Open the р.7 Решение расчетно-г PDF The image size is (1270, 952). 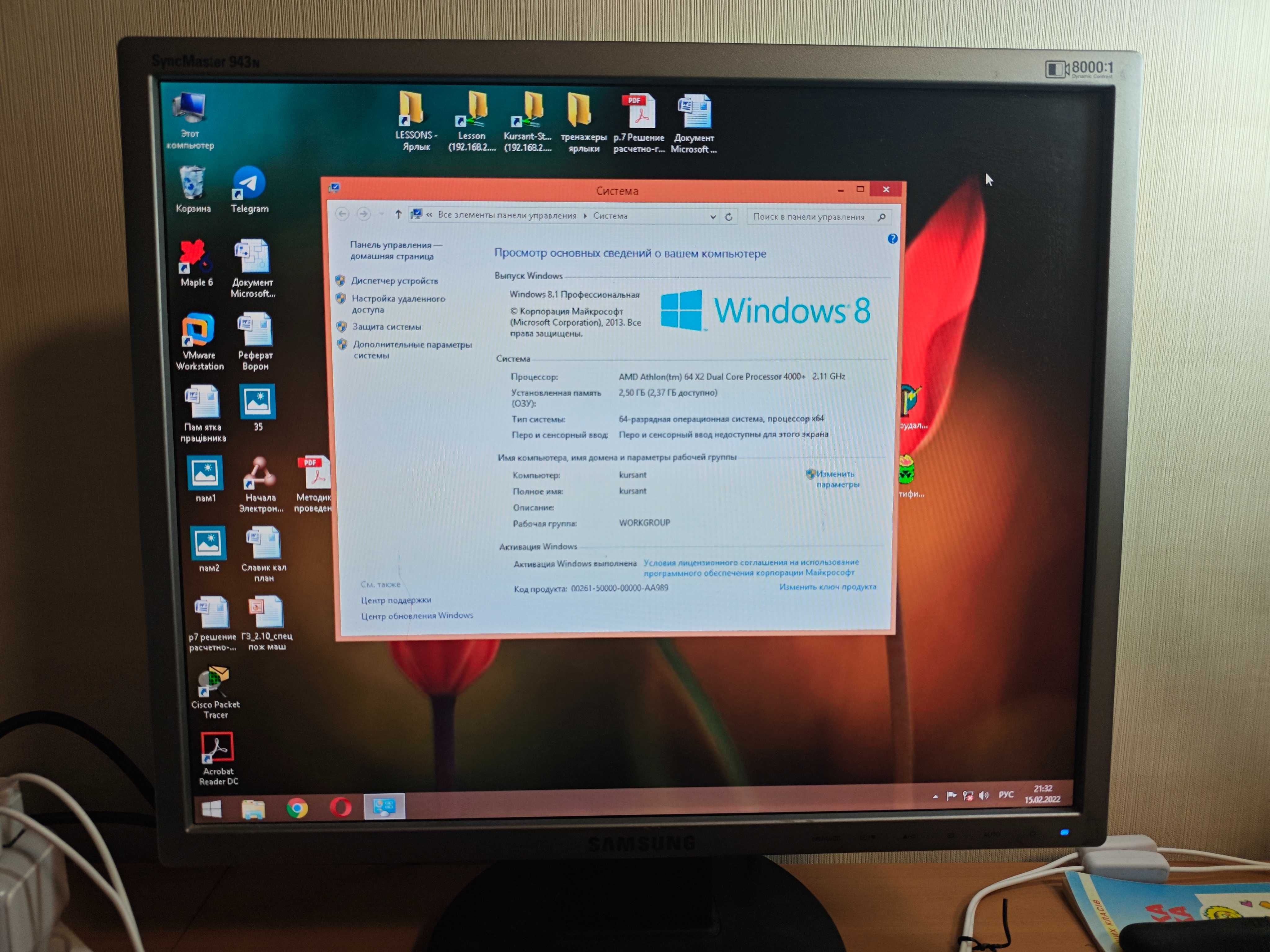click(x=639, y=123)
